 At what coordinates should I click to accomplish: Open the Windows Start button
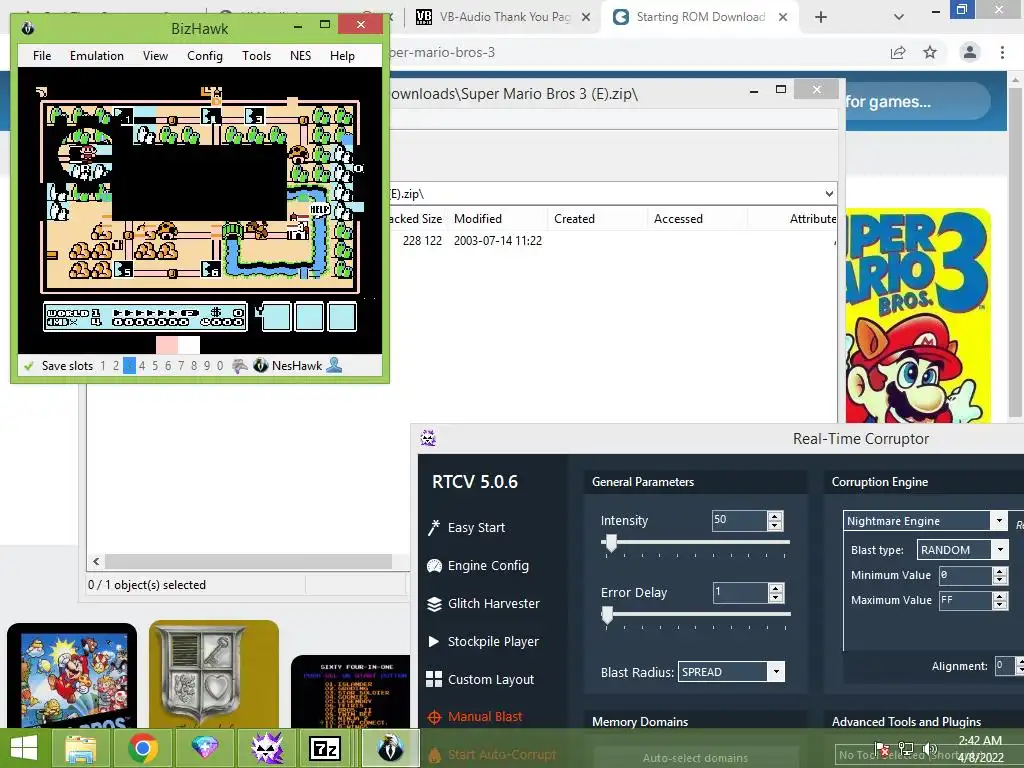point(24,748)
